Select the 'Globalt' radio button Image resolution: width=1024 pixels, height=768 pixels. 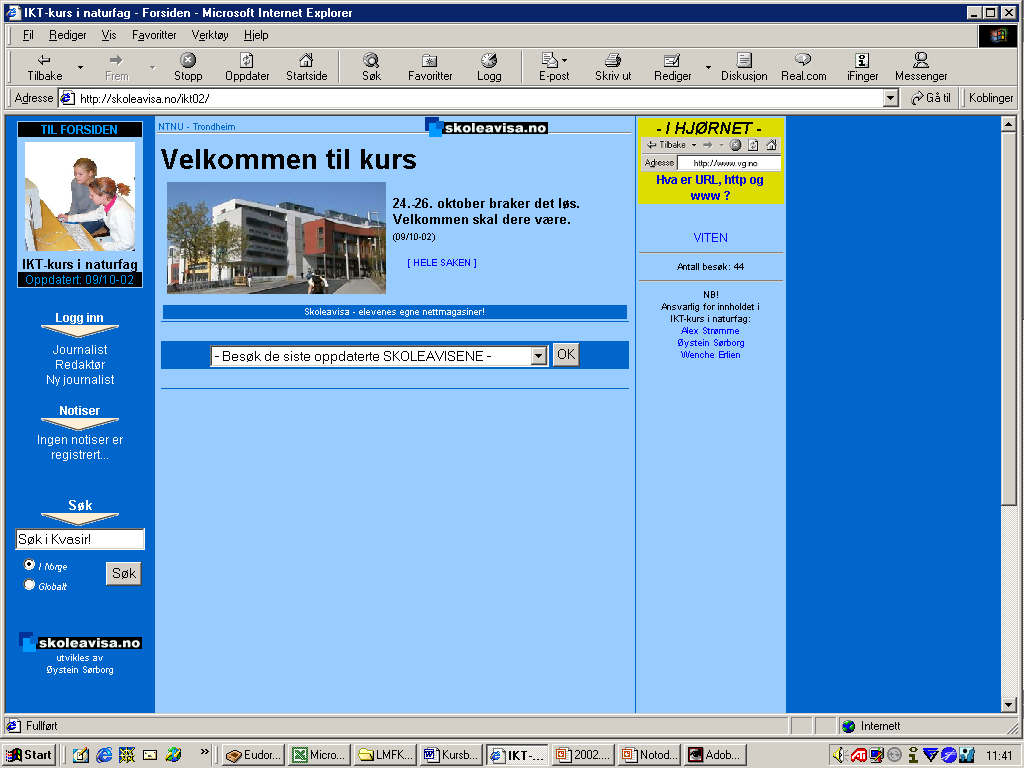click(29, 585)
